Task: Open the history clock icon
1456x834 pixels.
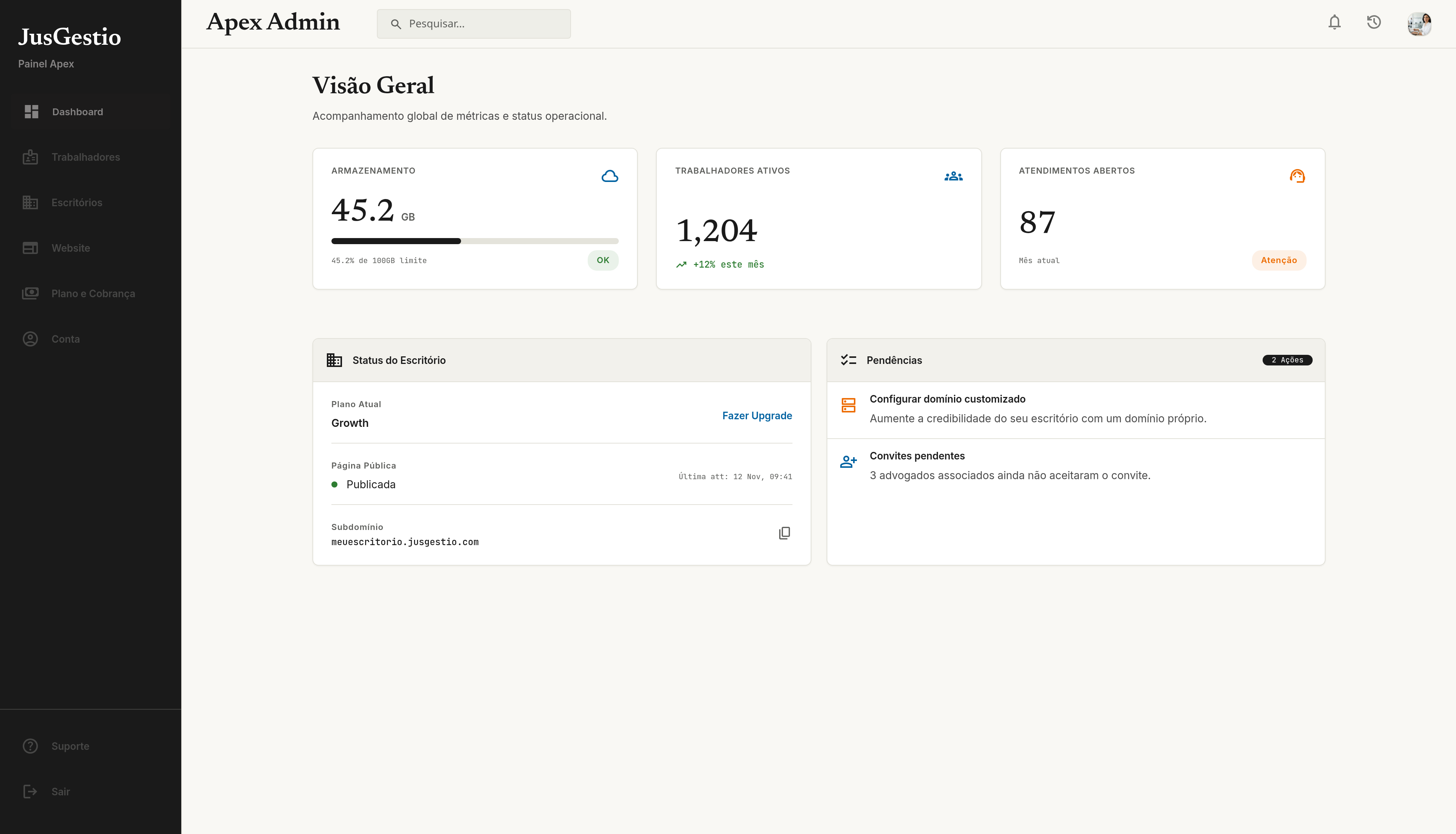Action: pos(1373,22)
